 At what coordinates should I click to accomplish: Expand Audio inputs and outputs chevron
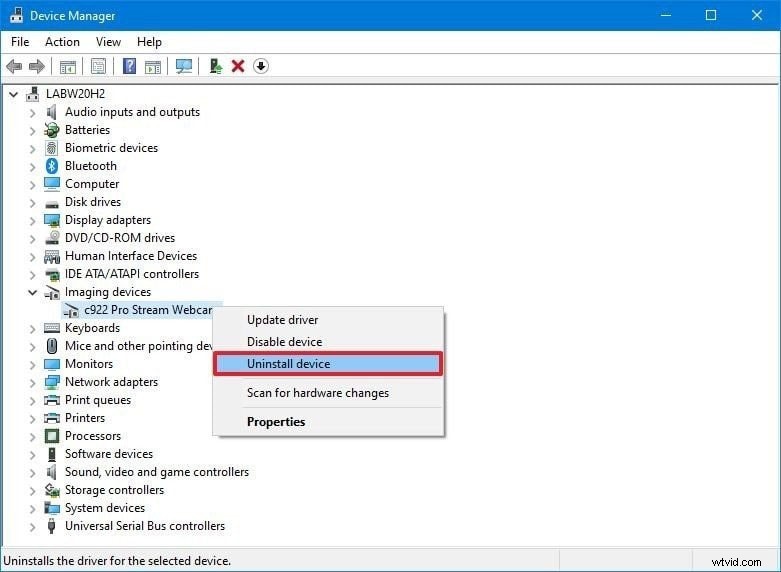pos(33,113)
